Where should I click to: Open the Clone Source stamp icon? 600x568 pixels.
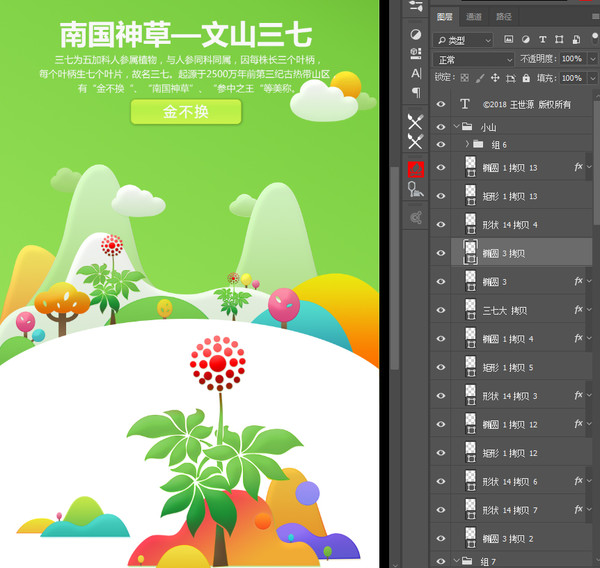click(x=415, y=189)
